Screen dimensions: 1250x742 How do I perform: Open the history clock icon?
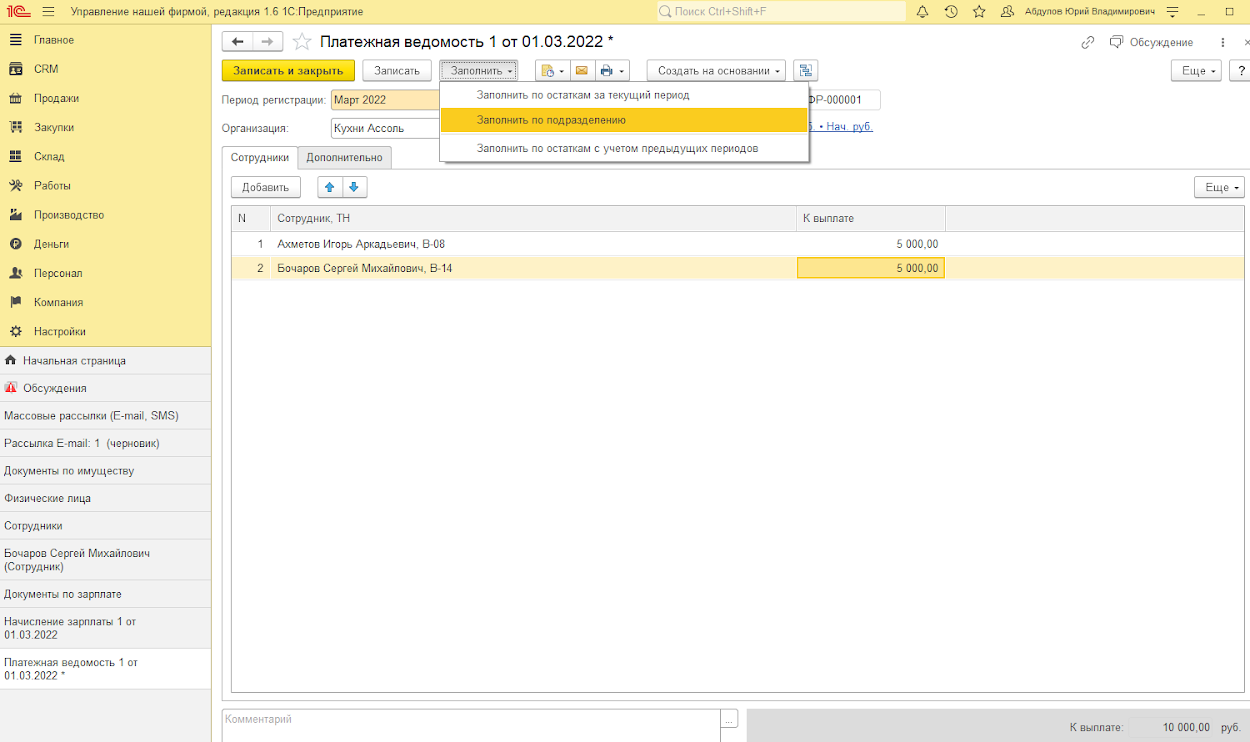point(951,12)
